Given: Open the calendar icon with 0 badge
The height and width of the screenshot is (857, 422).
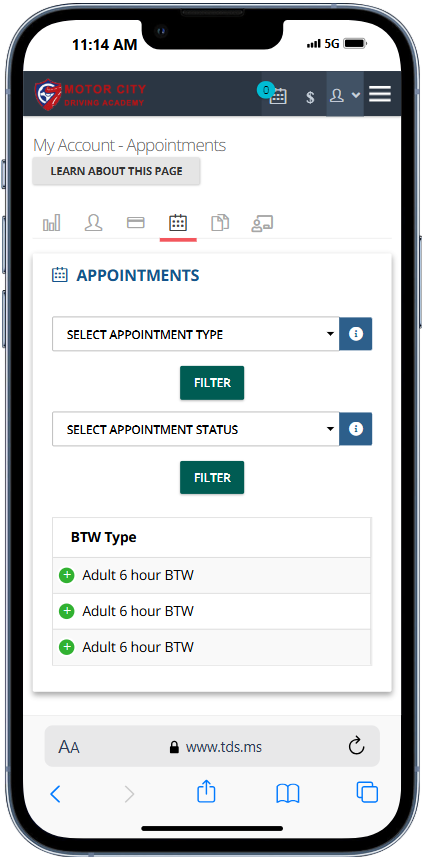Looking at the screenshot, I should 278,95.
